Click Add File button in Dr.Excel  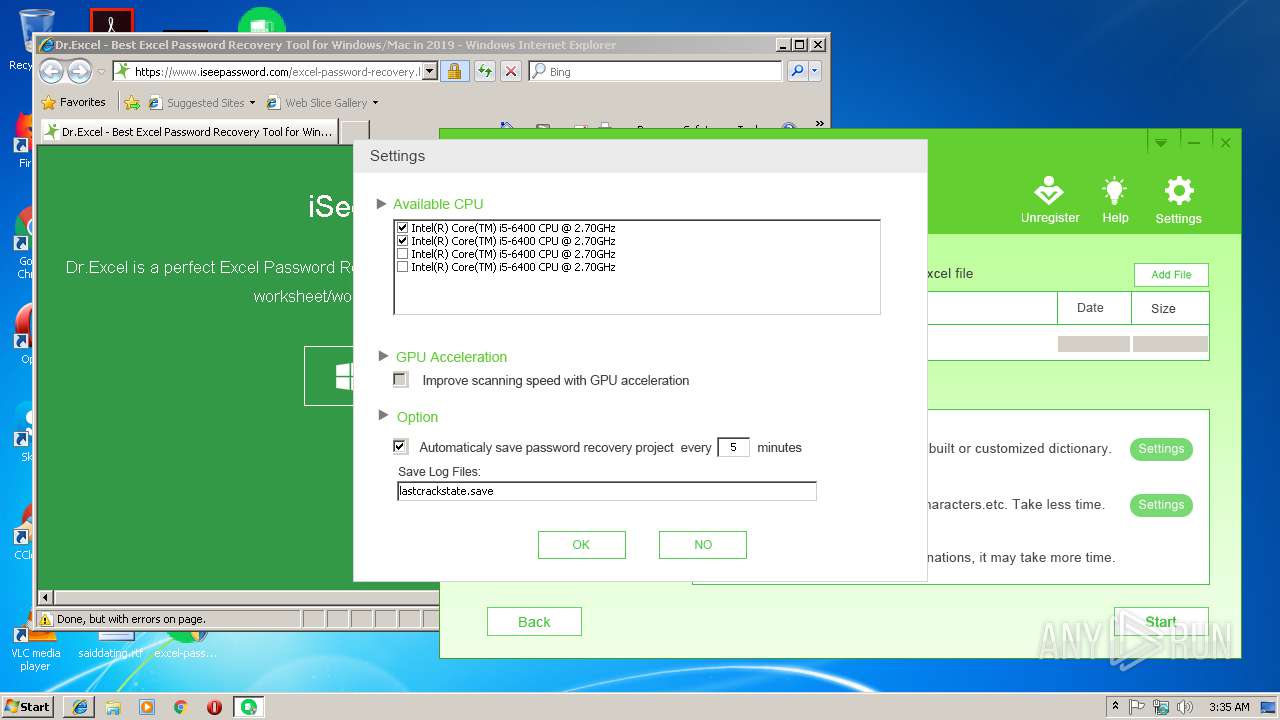(x=1171, y=275)
